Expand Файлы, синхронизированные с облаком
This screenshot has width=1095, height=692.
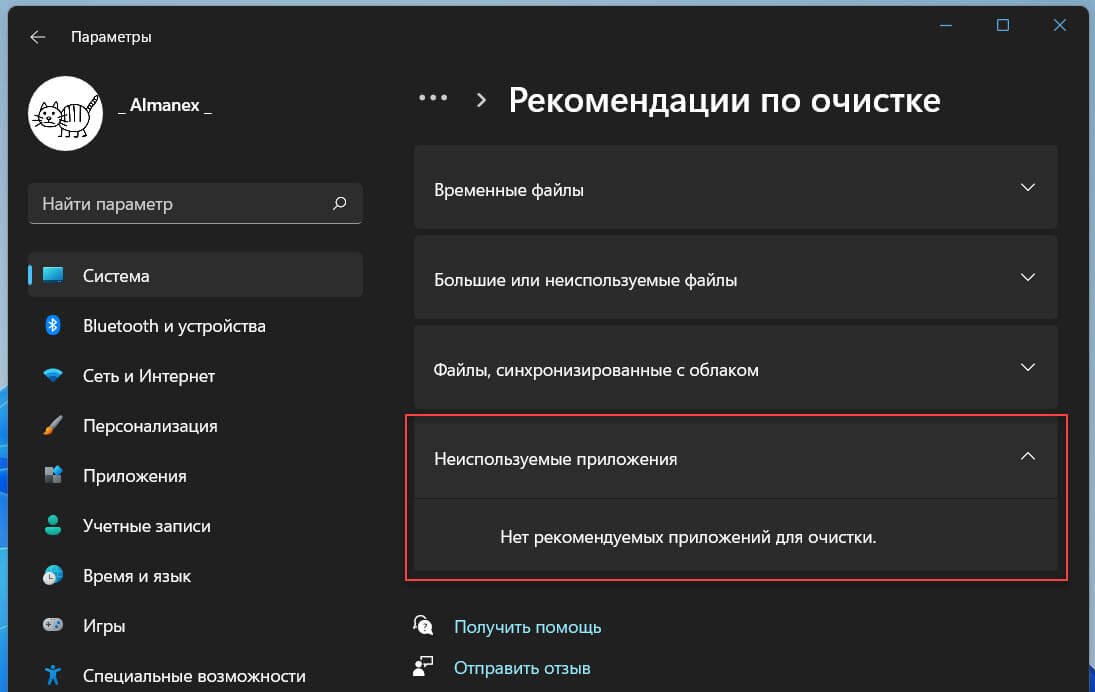pyautogui.click(x=735, y=367)
